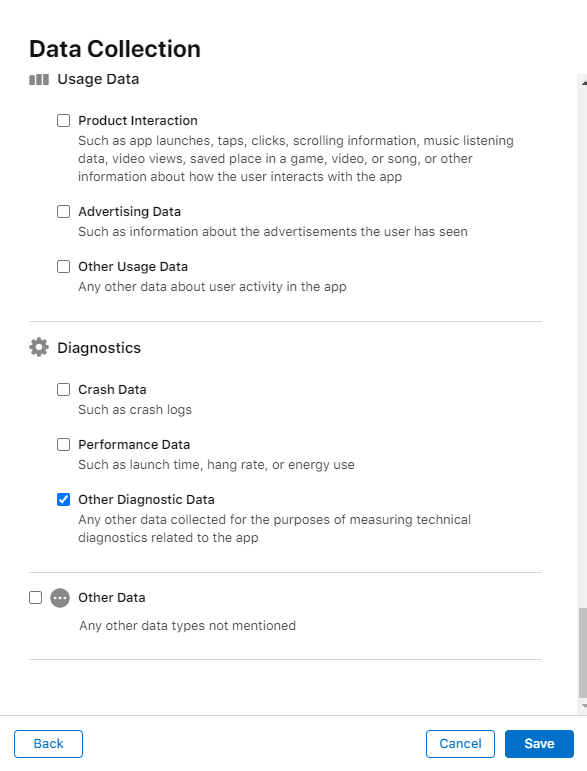587x771 pixels.
Task: Click the Product Interaction label
Action: click(x=138, y=120)
